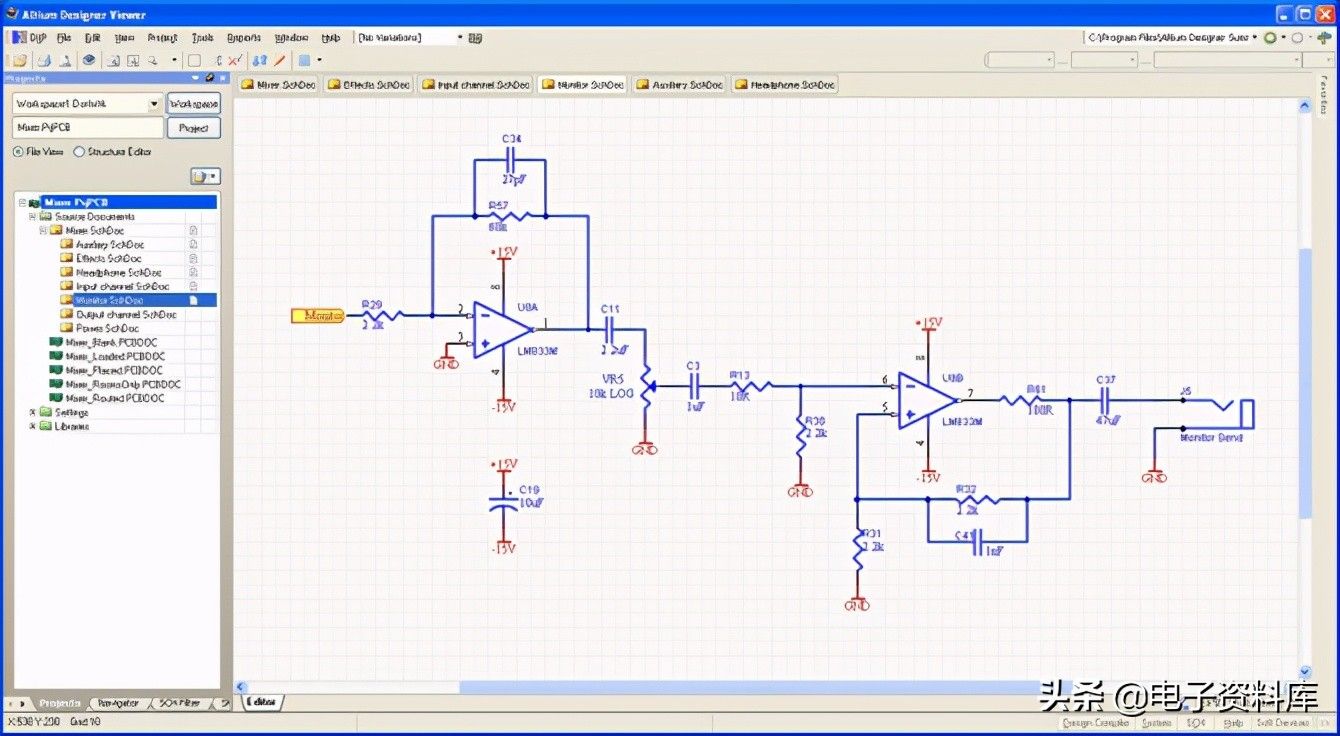
Task: Click the Workspace button
Action: pos(193,103)
